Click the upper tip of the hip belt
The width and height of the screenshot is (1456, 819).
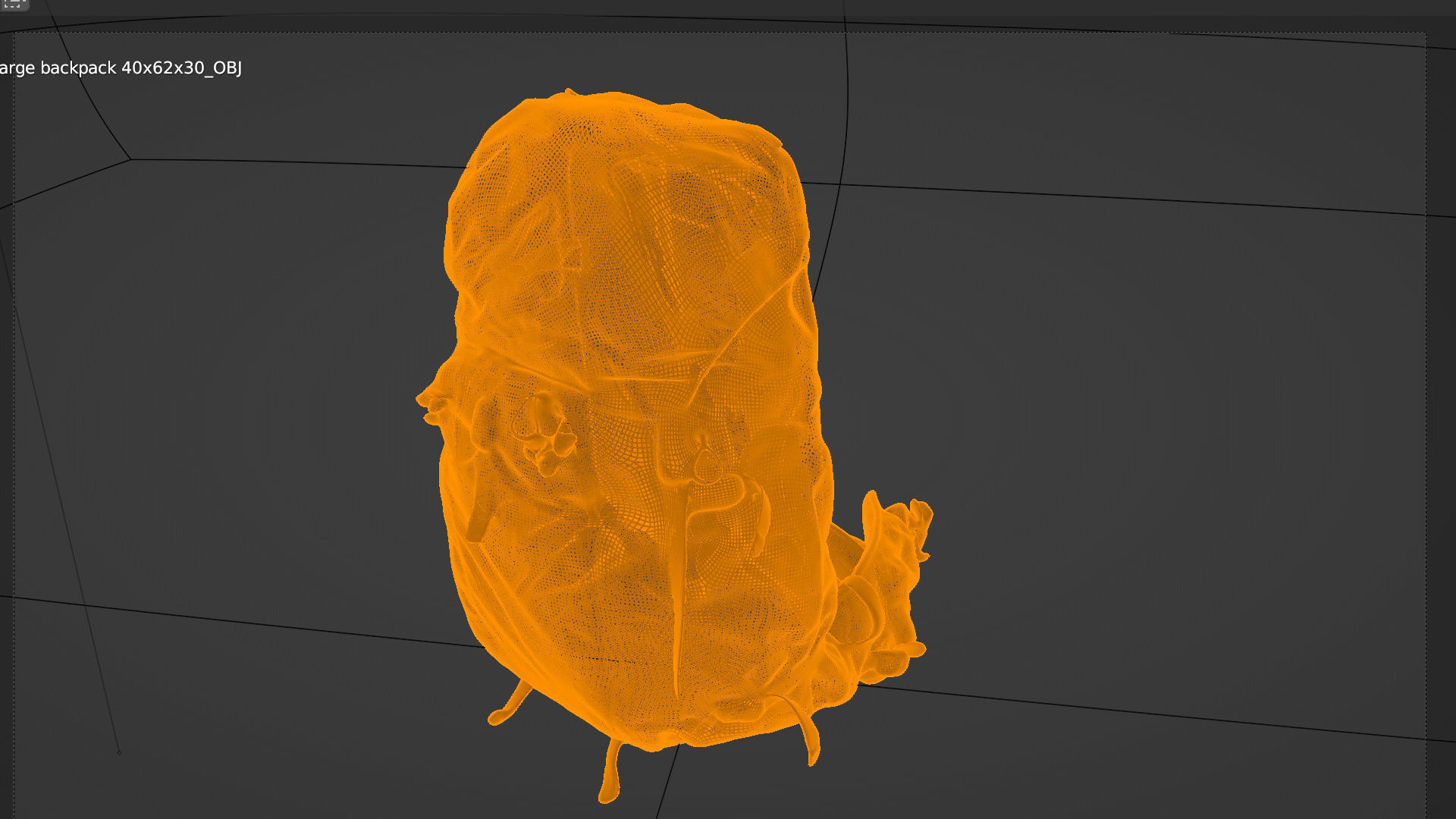pyautogui.click(x=871, y=499)
